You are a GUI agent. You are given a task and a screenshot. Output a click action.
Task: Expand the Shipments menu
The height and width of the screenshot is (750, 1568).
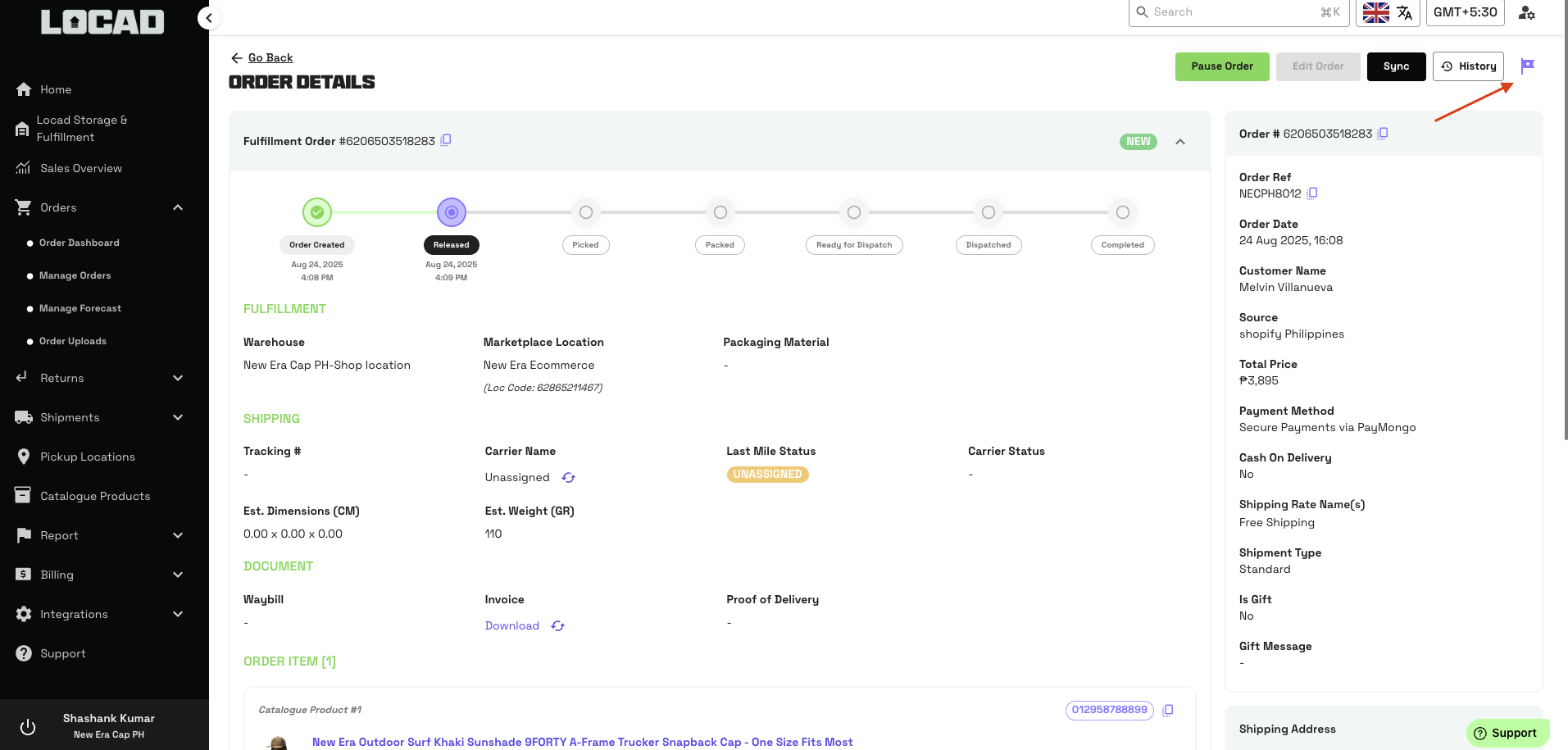pos(178,417)
